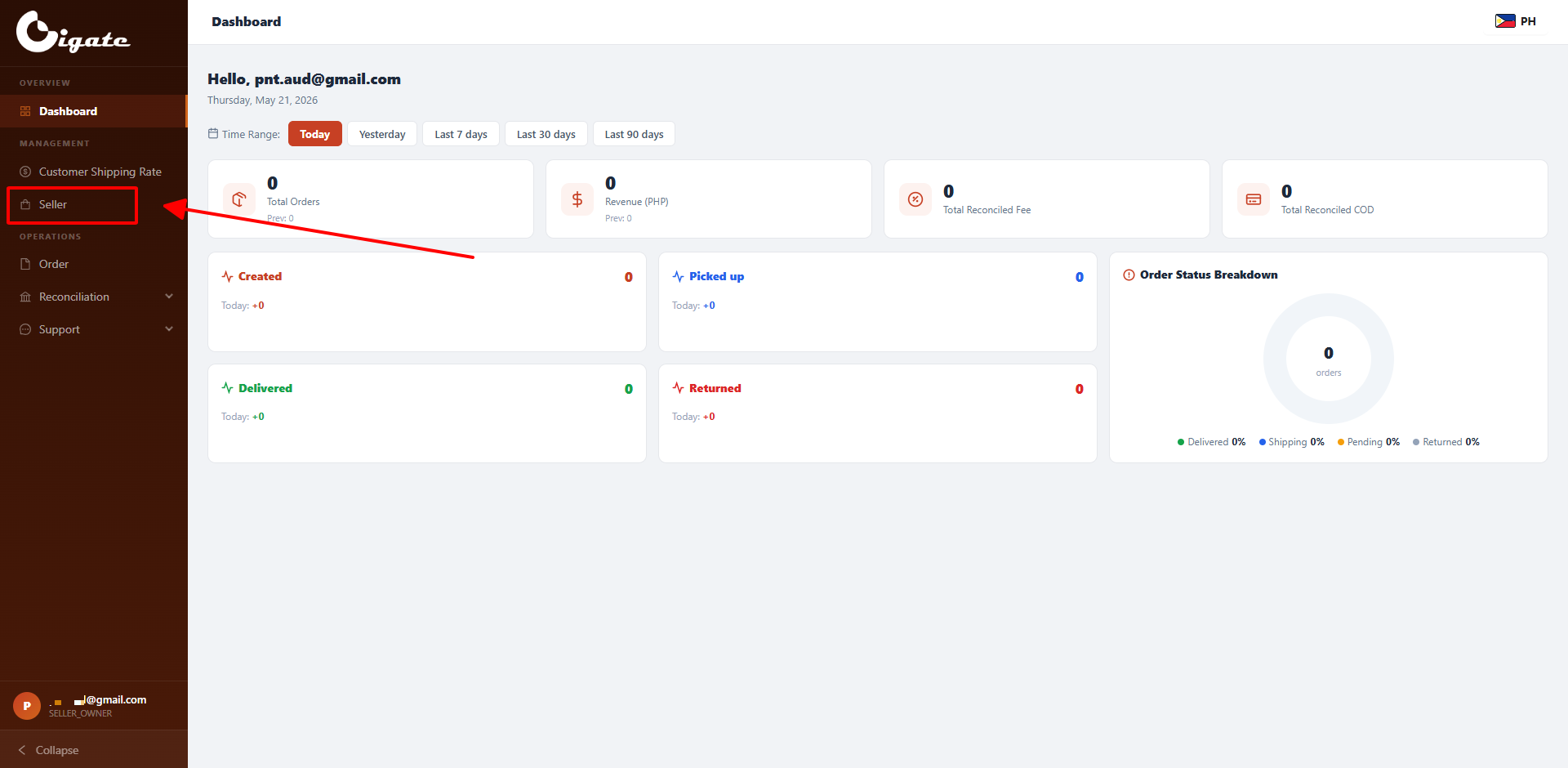Click the Pending 0% legend entry

click(1368, 442)
